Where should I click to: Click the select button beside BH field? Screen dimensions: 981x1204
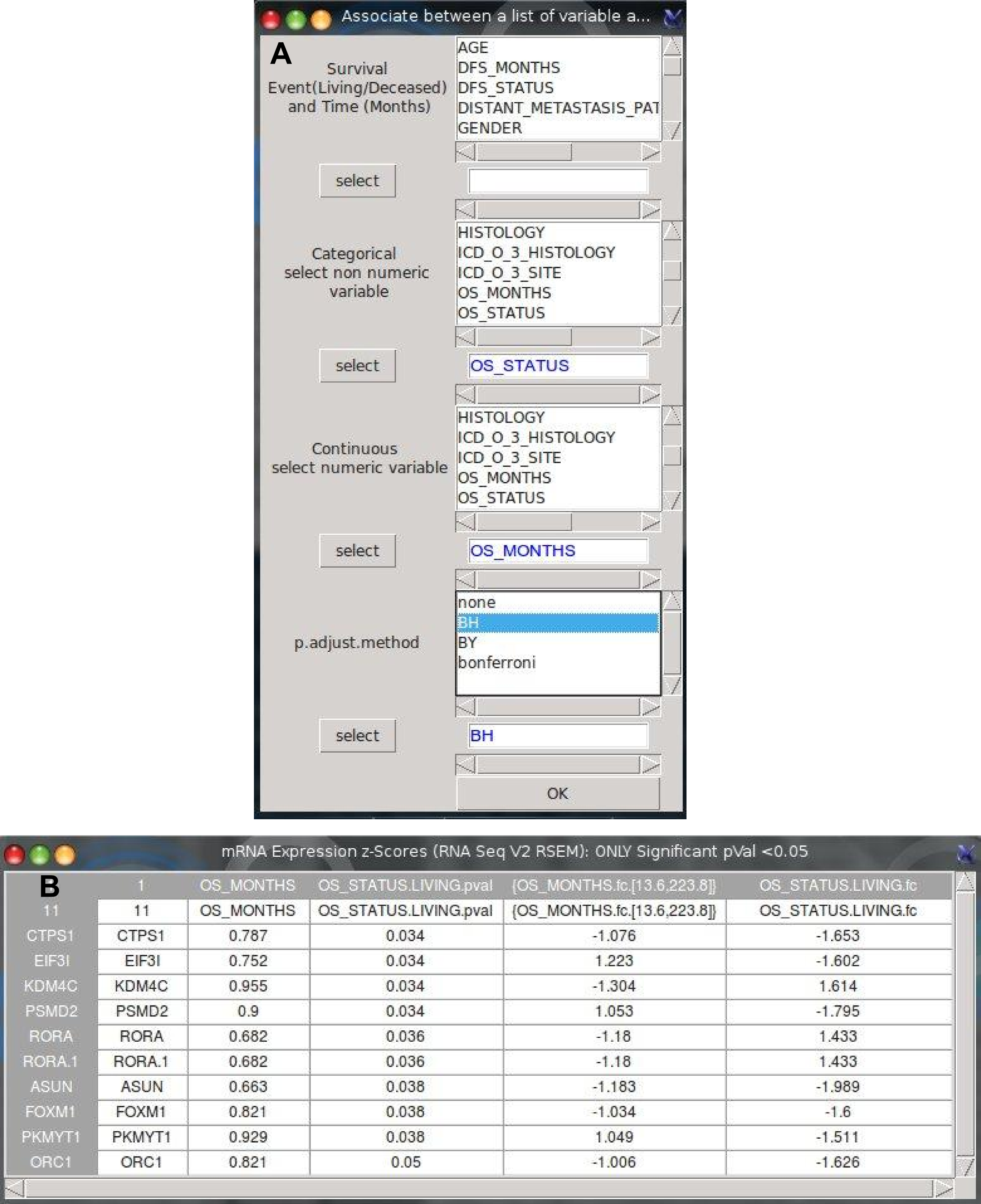point(357,735)
